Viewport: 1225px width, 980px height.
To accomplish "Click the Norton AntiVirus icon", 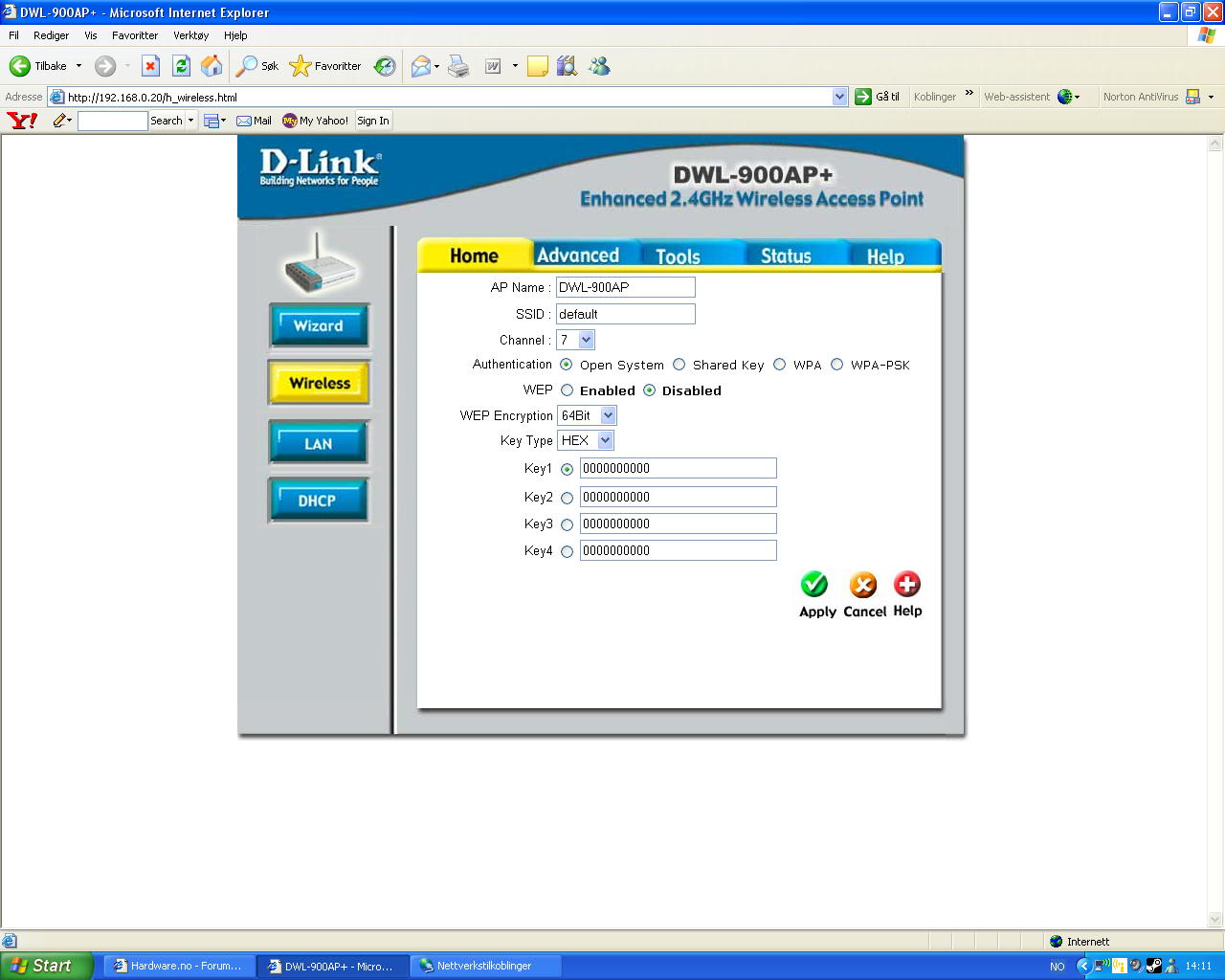I will click(x=1192, y=97).
